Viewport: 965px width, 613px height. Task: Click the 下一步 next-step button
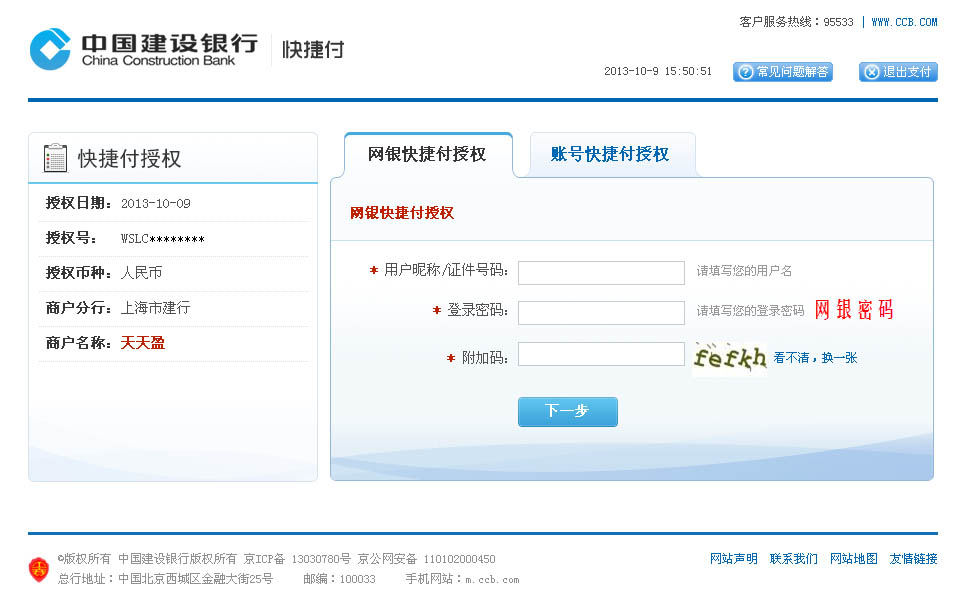click(x=567, y=412)
